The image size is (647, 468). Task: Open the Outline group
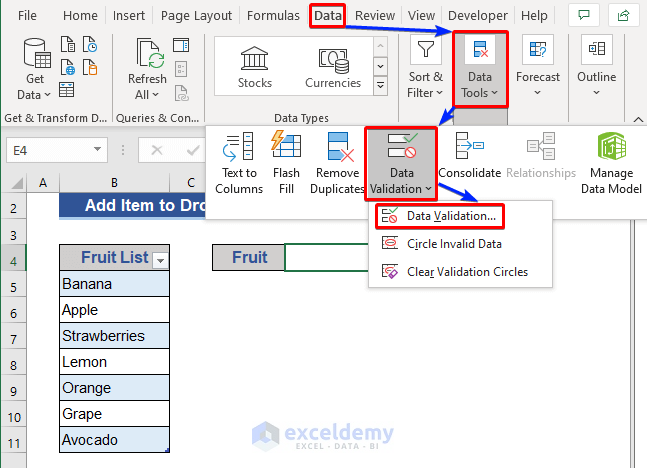[597, 69]
